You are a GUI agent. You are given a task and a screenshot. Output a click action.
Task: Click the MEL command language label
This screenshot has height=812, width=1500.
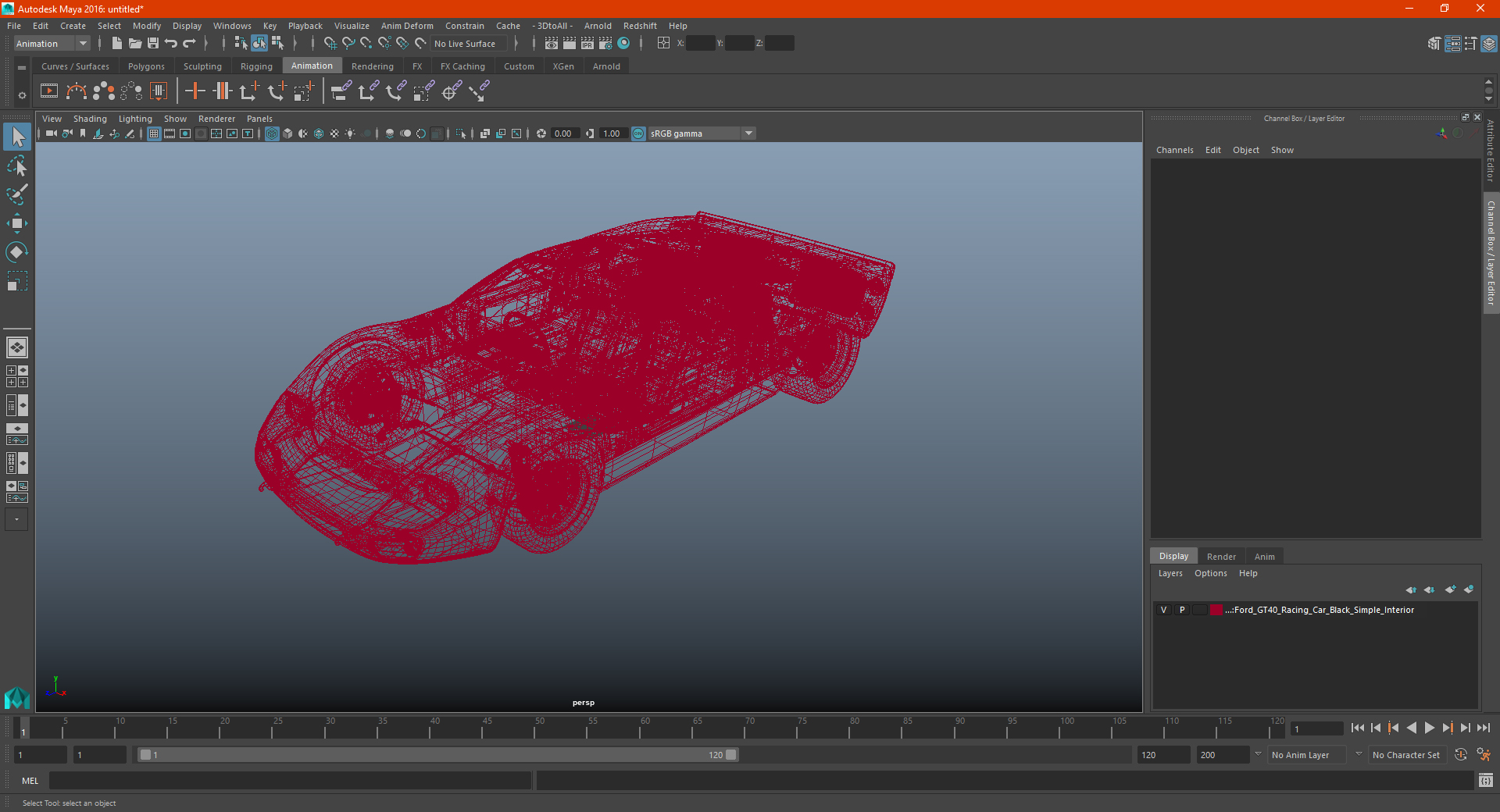(30, 781)
